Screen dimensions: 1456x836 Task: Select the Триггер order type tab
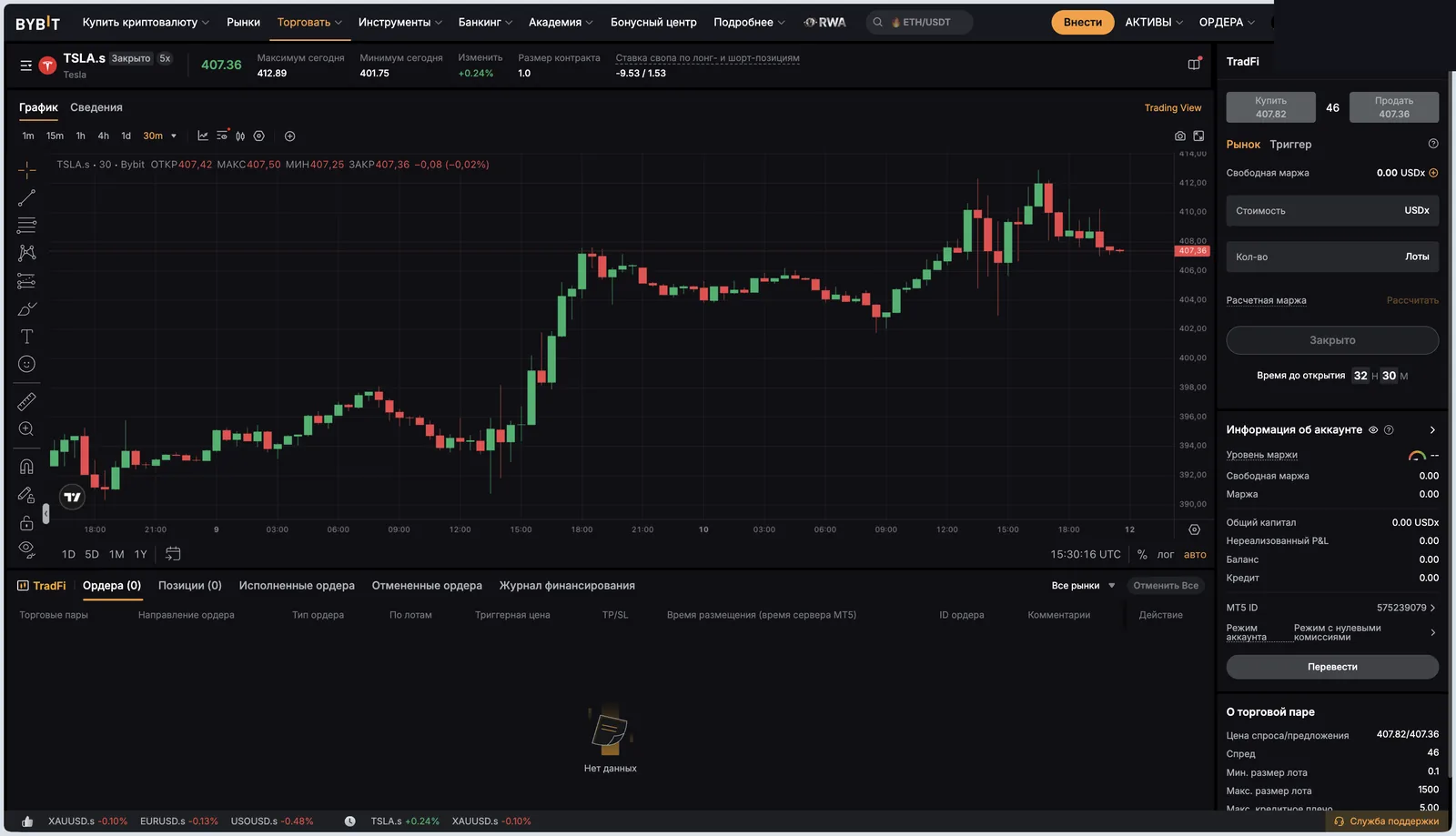coord(1290,145)
